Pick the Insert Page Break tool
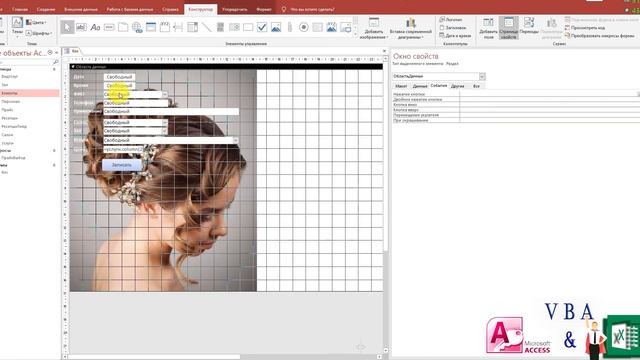This screenshot has width=640, height=360. [x=178, y=27]
